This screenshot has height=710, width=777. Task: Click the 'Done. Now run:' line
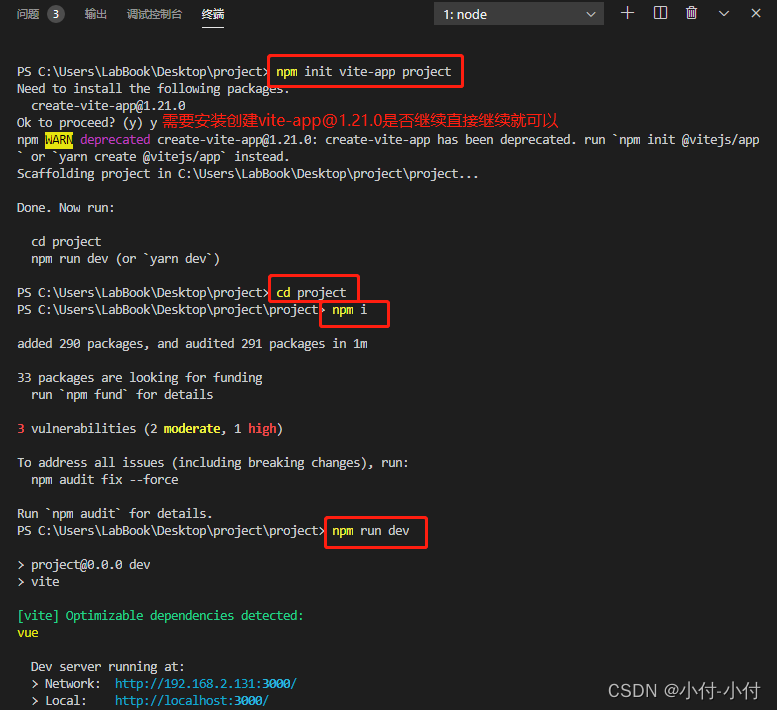tap(65, 208)
